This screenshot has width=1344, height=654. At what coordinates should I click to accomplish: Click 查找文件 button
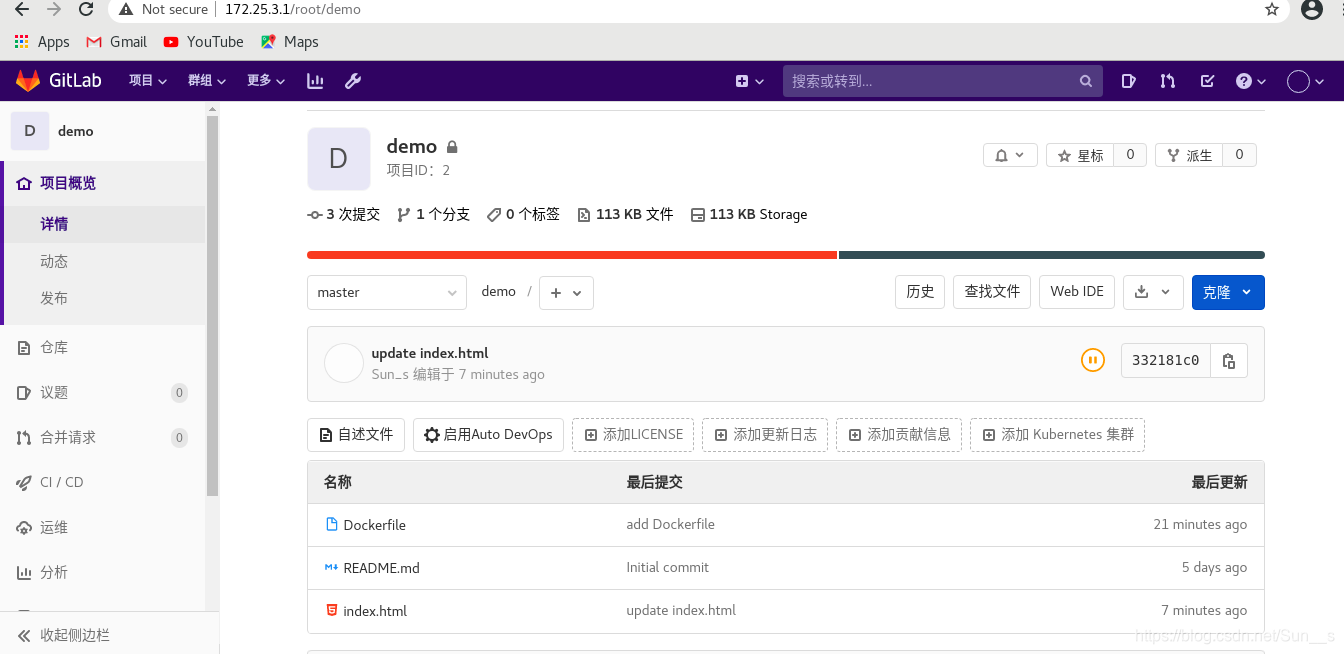click(992, 292)
